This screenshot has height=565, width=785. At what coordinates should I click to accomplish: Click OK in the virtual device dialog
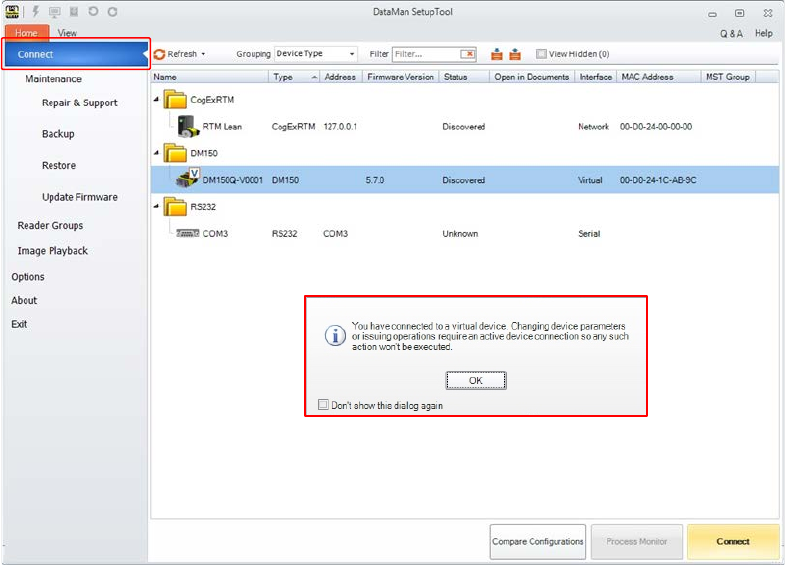(x=476, y=380)
